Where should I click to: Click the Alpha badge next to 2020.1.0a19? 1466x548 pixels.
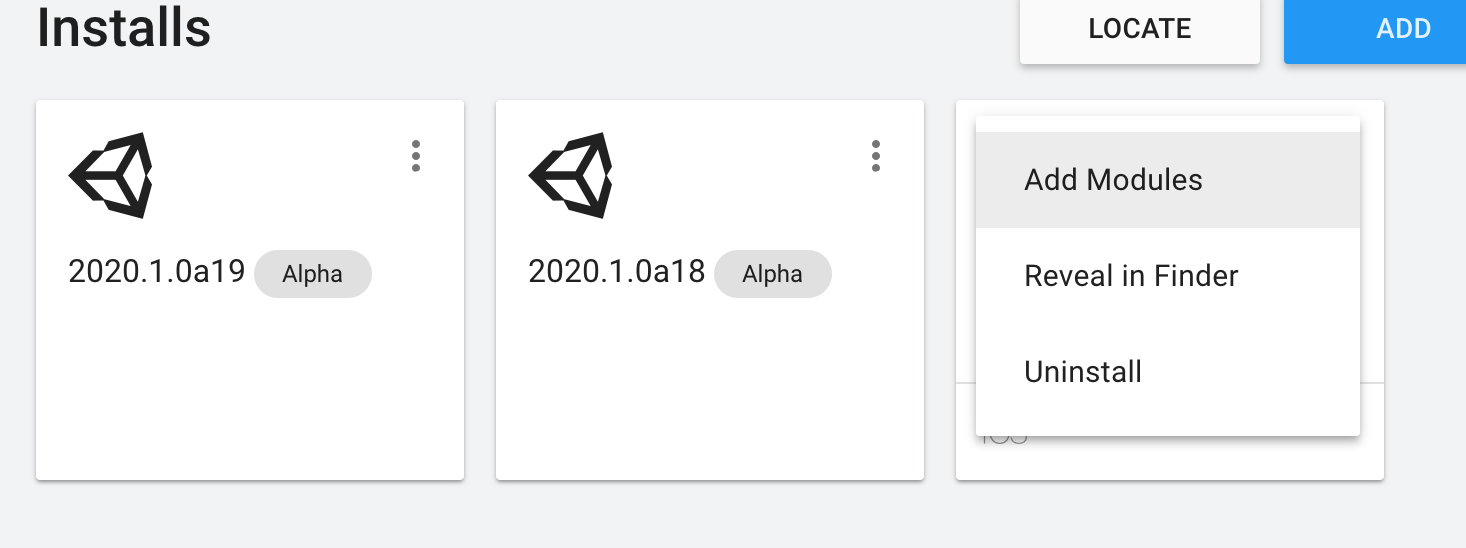(x=312, y=274)
